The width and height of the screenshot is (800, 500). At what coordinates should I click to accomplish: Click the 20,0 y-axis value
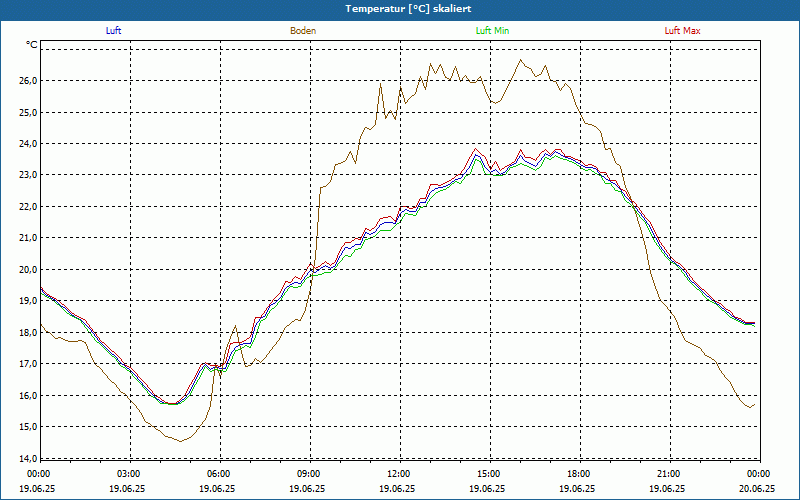tap(29, 269)
